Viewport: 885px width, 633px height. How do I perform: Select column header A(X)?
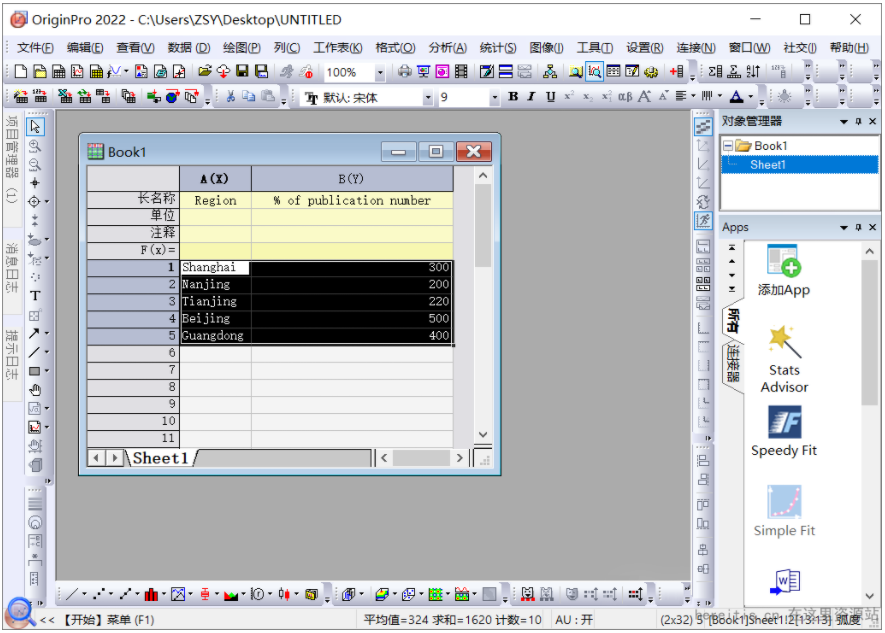pyautogui.click(x=215, y=178)
